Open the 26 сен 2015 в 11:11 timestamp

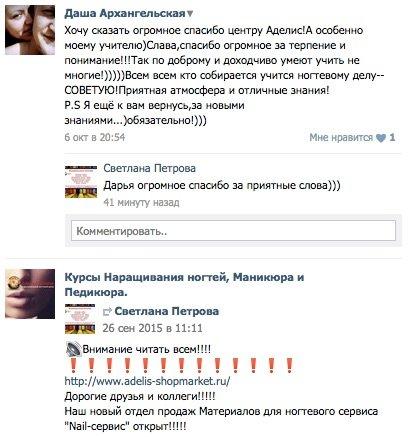(152, 328)
